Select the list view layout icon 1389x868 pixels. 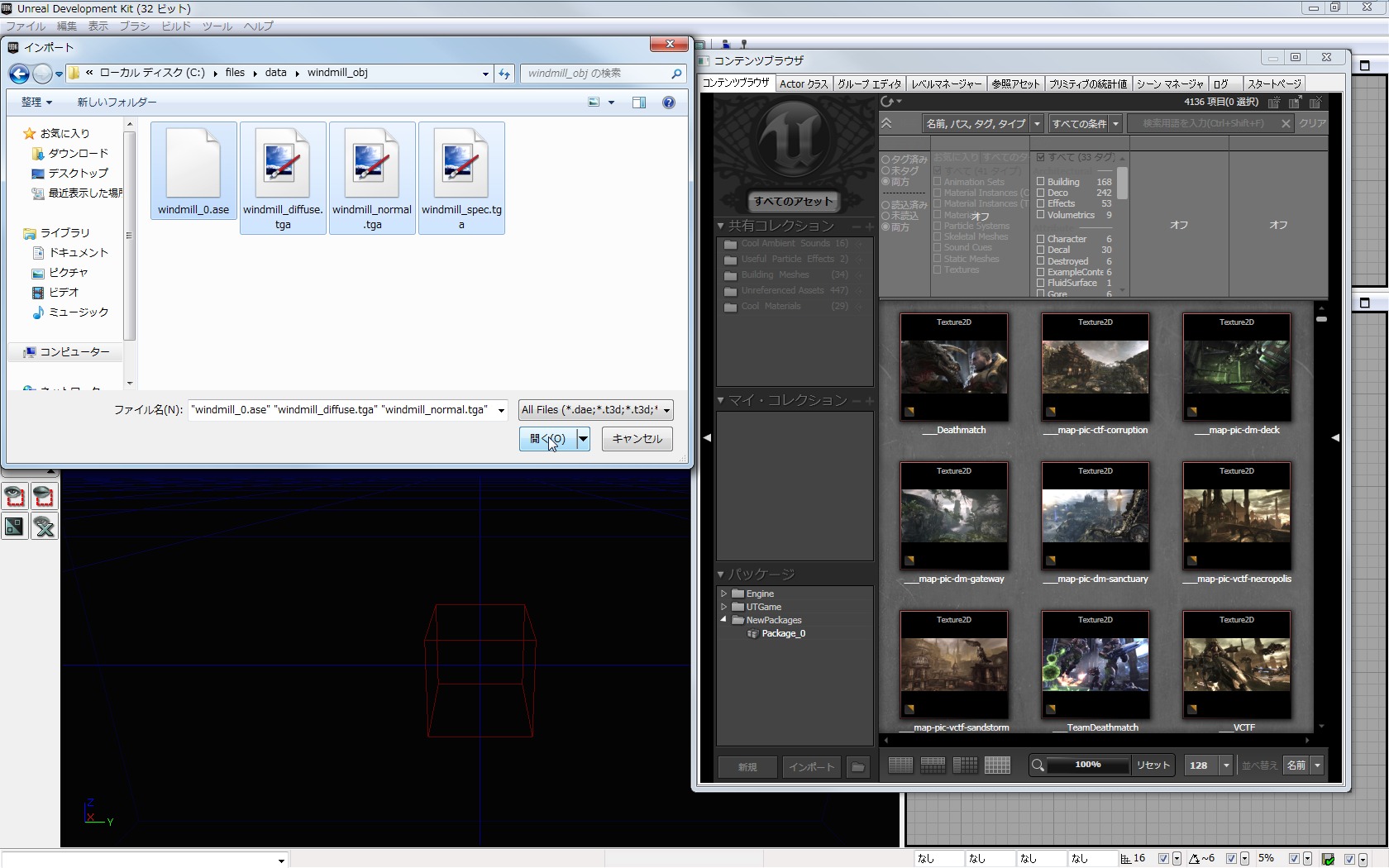click(900, 765)
